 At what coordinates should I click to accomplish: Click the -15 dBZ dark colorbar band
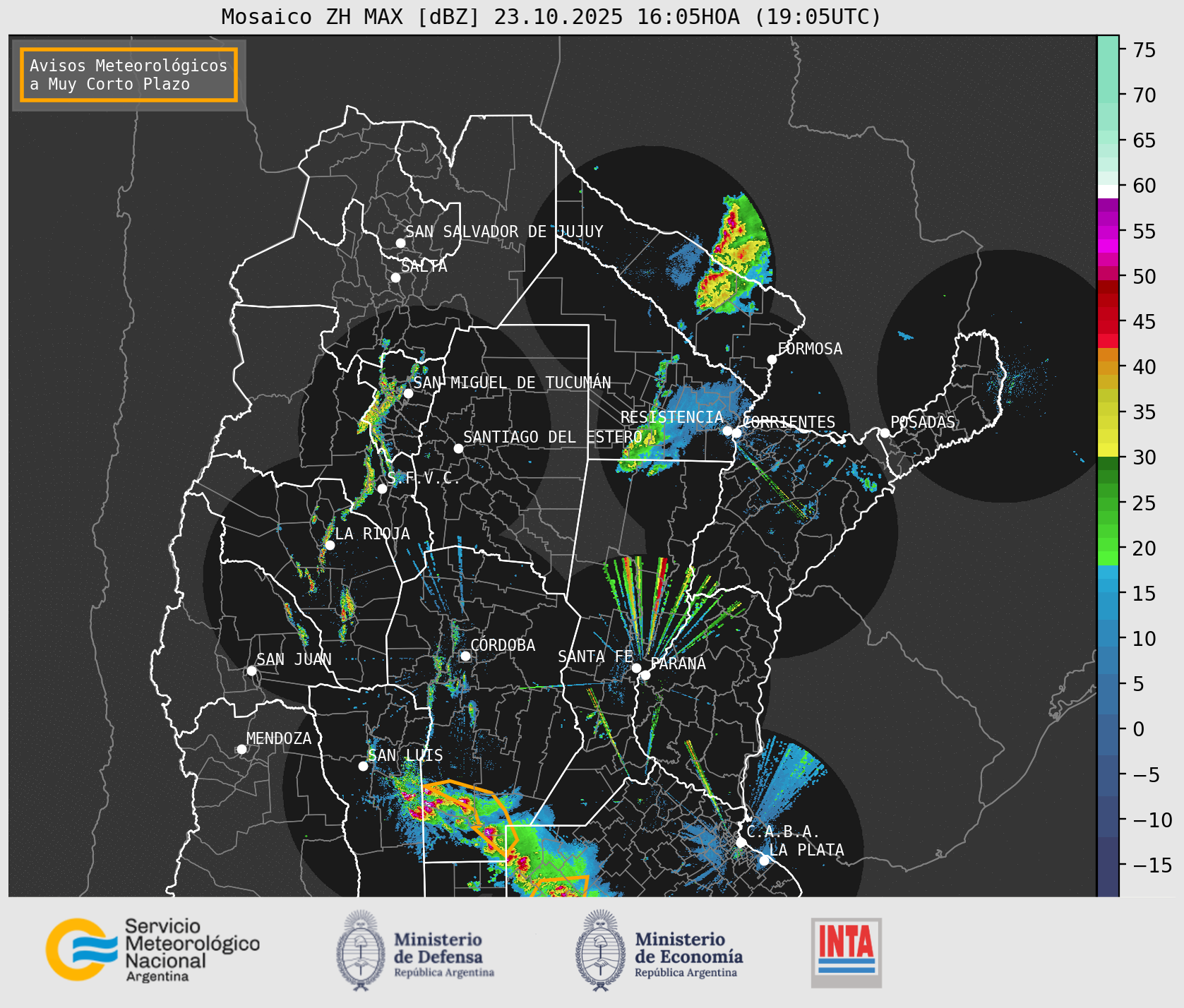click(x=1108, y=865)
